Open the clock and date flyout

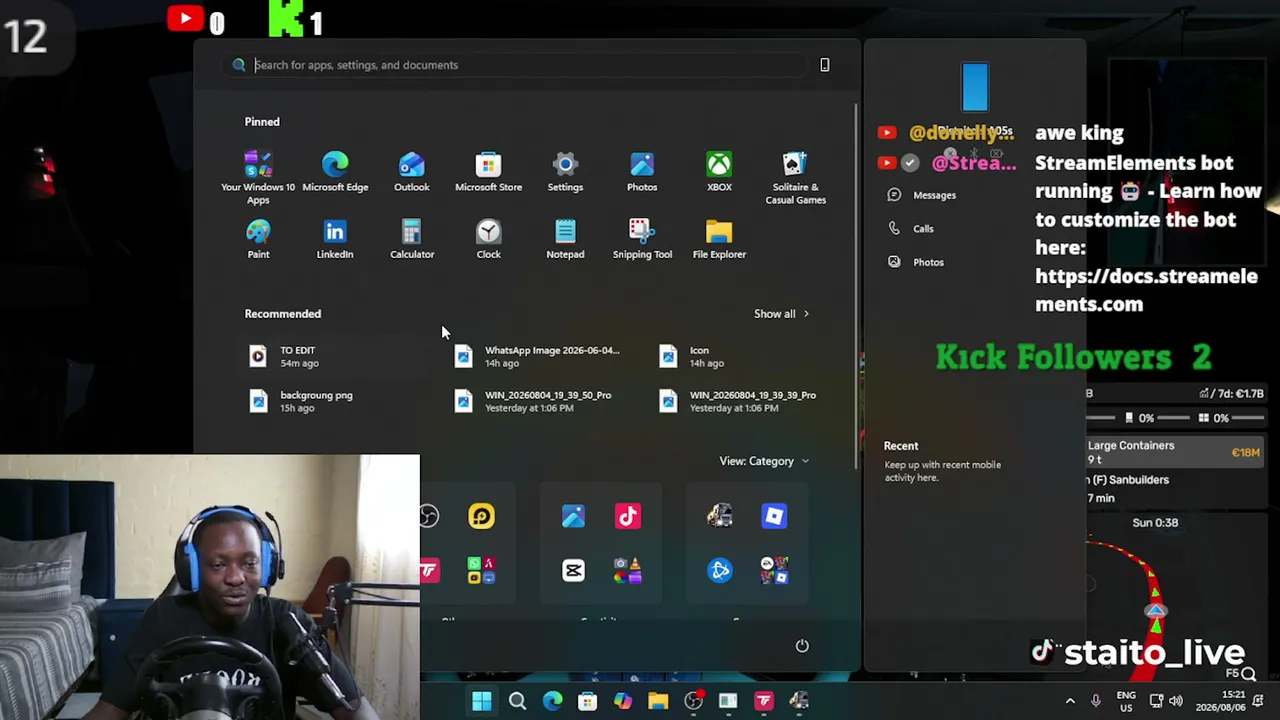point(1220,701)
